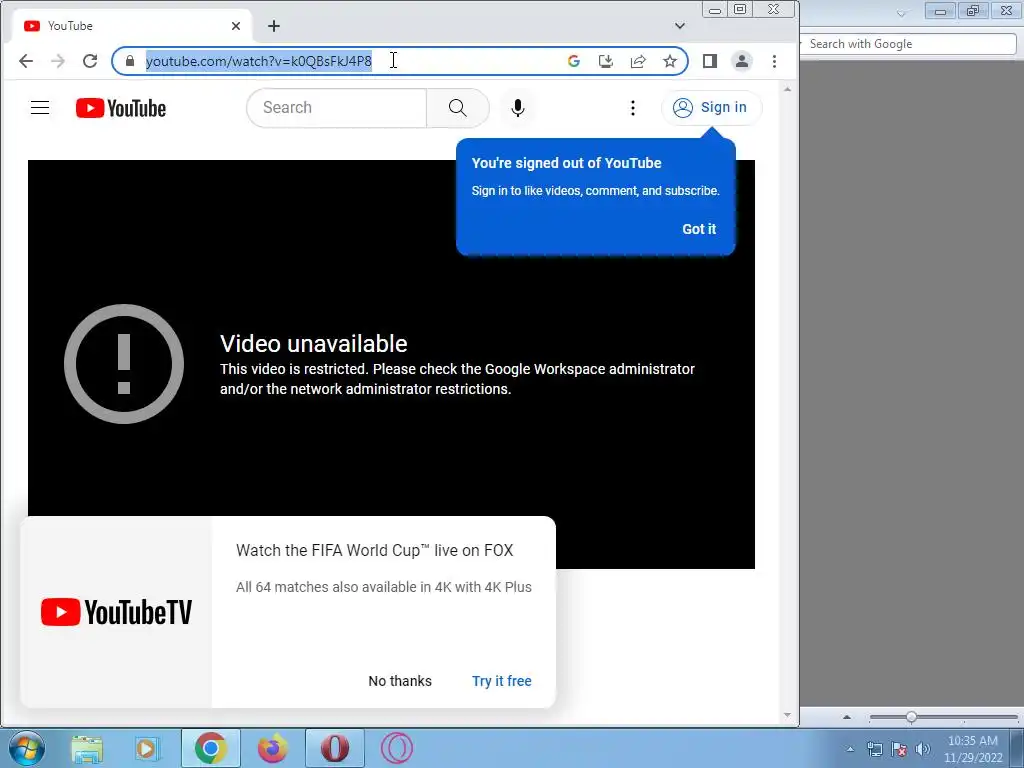This screenshot has height=768, width=1024.
Task: Click 'All 64 matches also available in 4K' text
Action: 383,587
